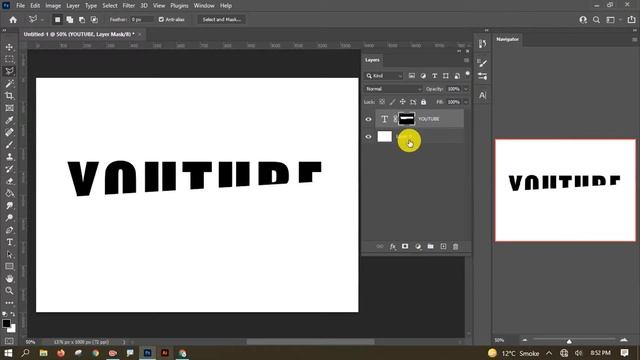Switch to the Layers tab
The width and height of the screenshot is (640, 360).
coord(372,60)
